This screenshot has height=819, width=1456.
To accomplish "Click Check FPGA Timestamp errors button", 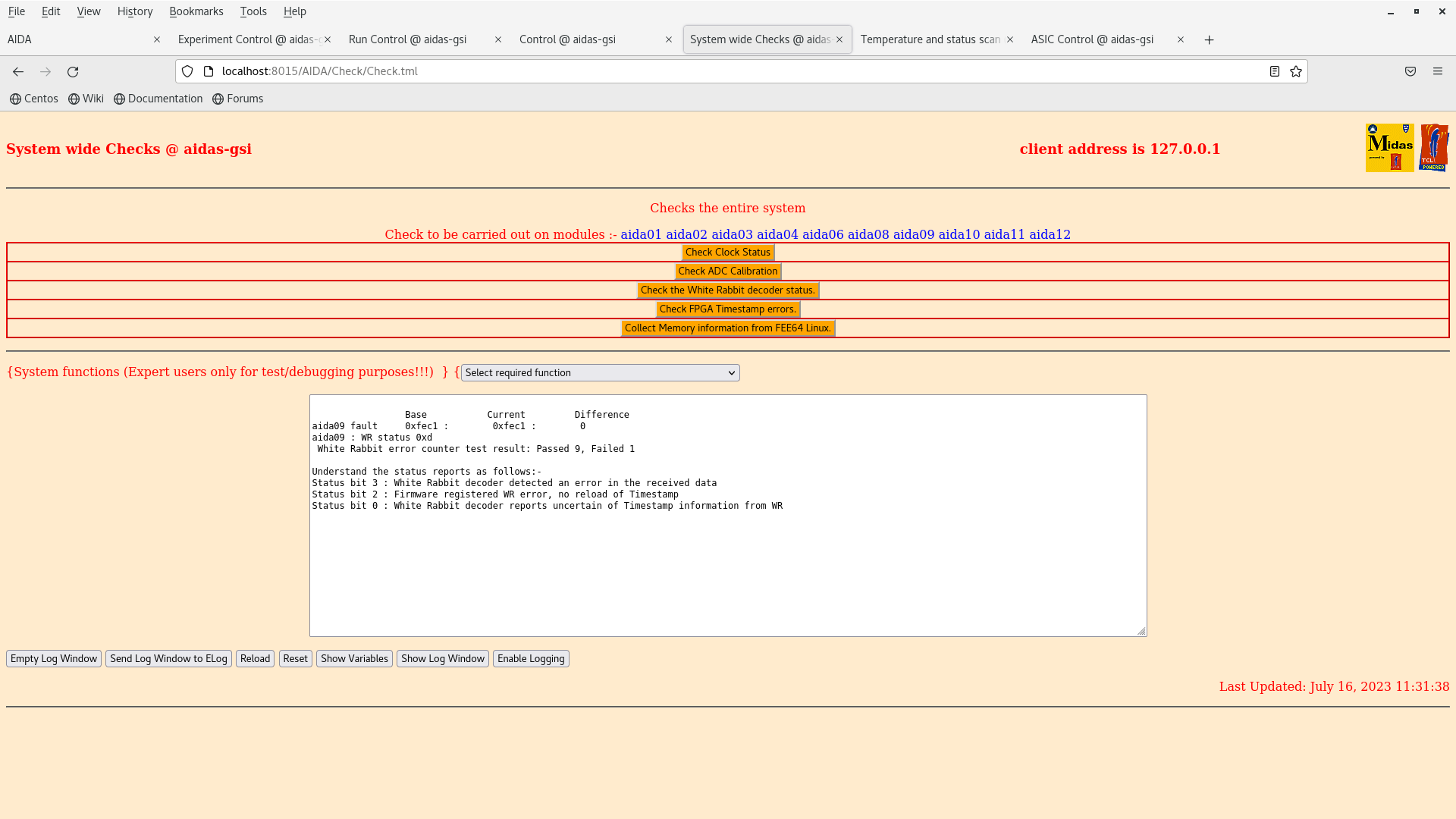I will tap(727, 309).
